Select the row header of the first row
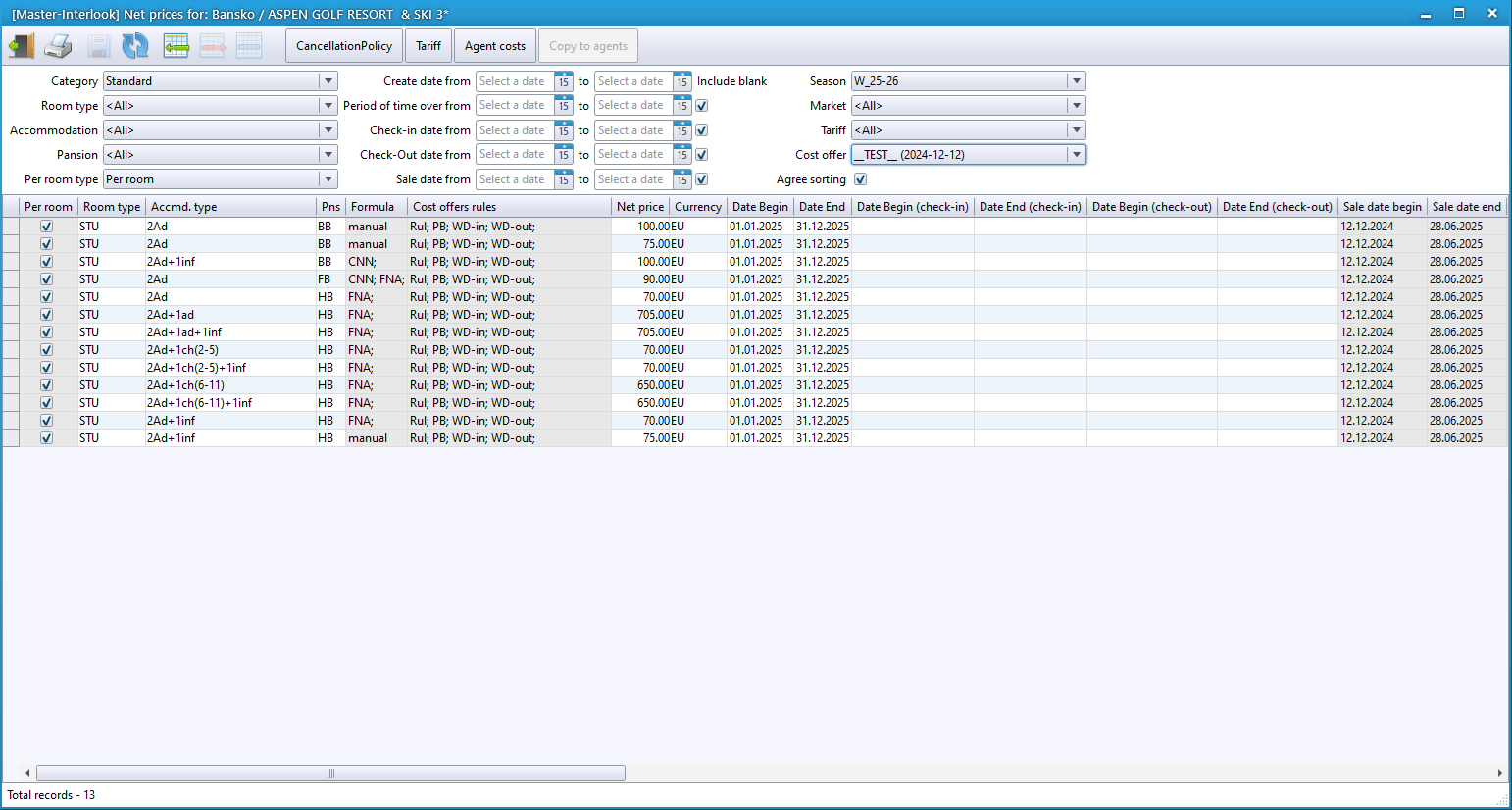The image size is (1512, 810). (x=11, y=227)
